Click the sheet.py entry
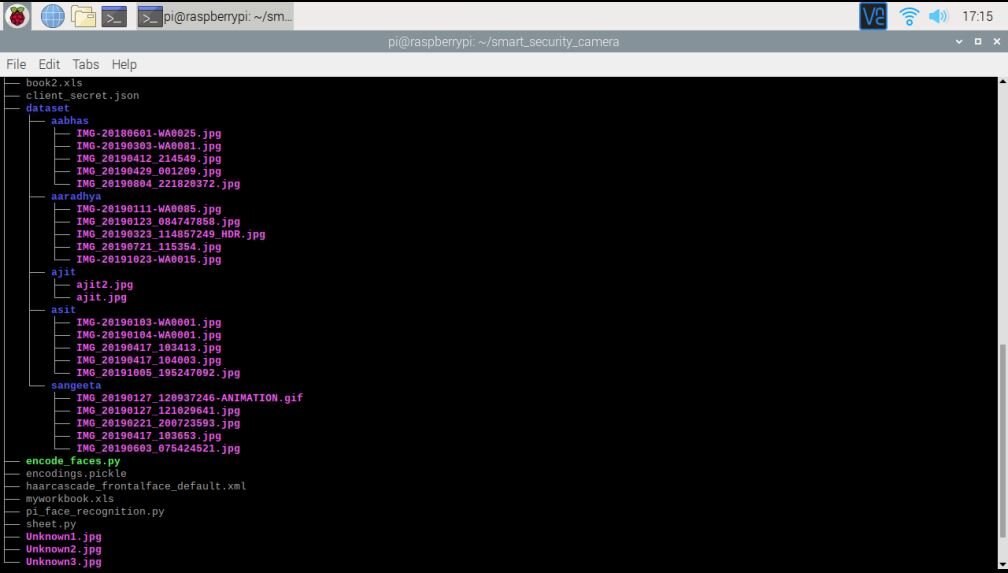The height and width of the screenshot is (573, 1008). point(51,524)
